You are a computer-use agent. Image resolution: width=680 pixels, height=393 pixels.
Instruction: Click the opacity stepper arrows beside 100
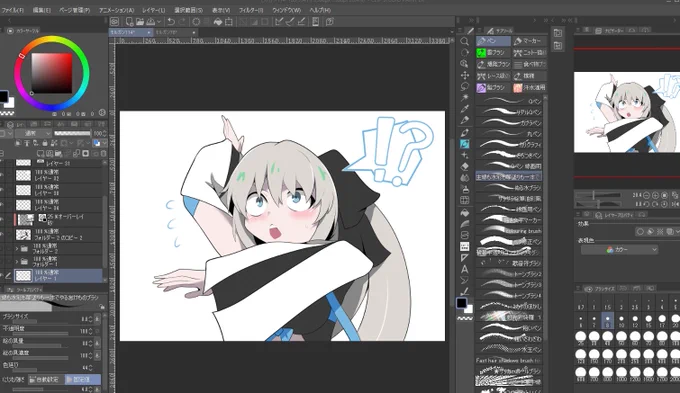click(105, 133)
